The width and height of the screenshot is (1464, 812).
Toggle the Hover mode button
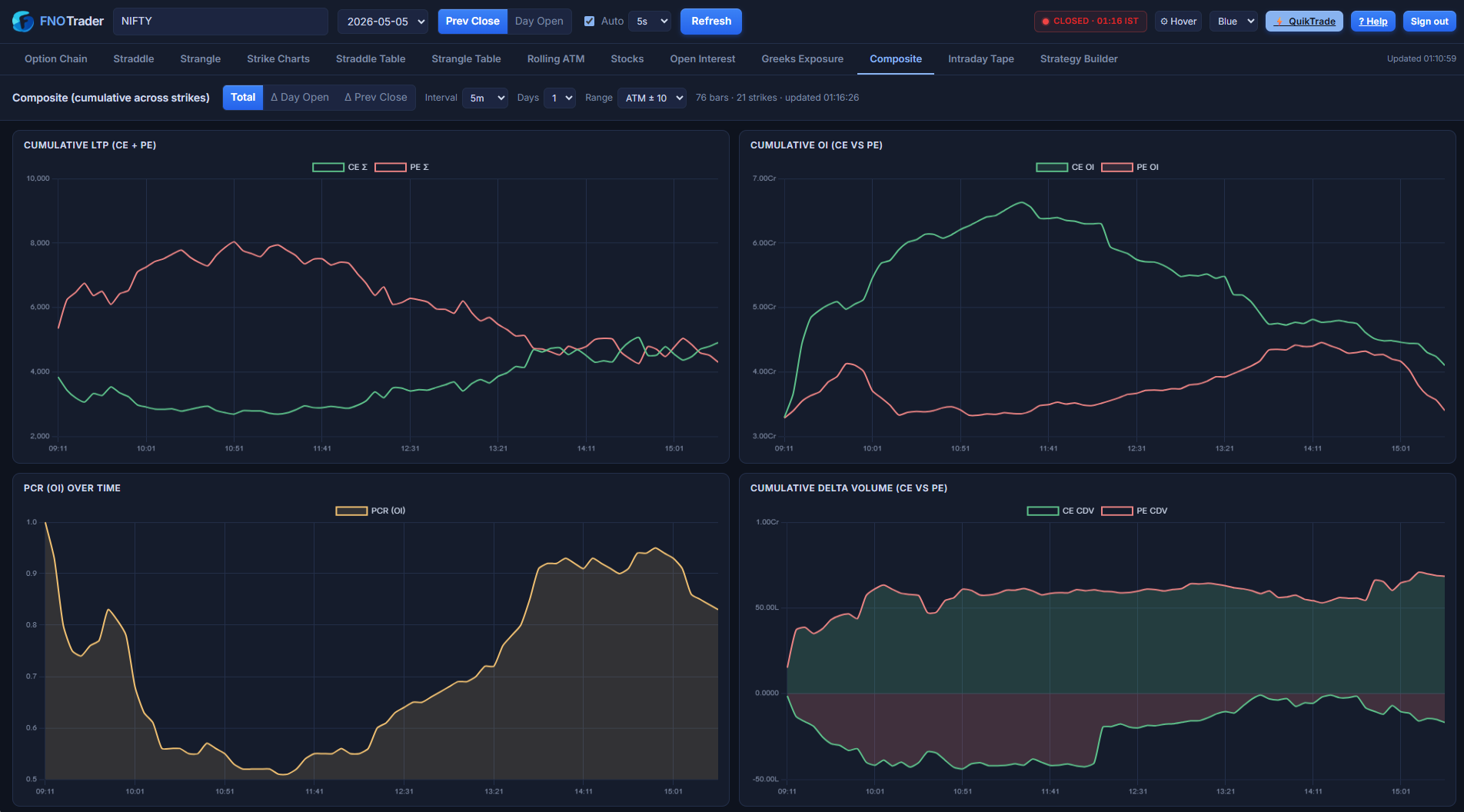click(x=1178, y=22)
